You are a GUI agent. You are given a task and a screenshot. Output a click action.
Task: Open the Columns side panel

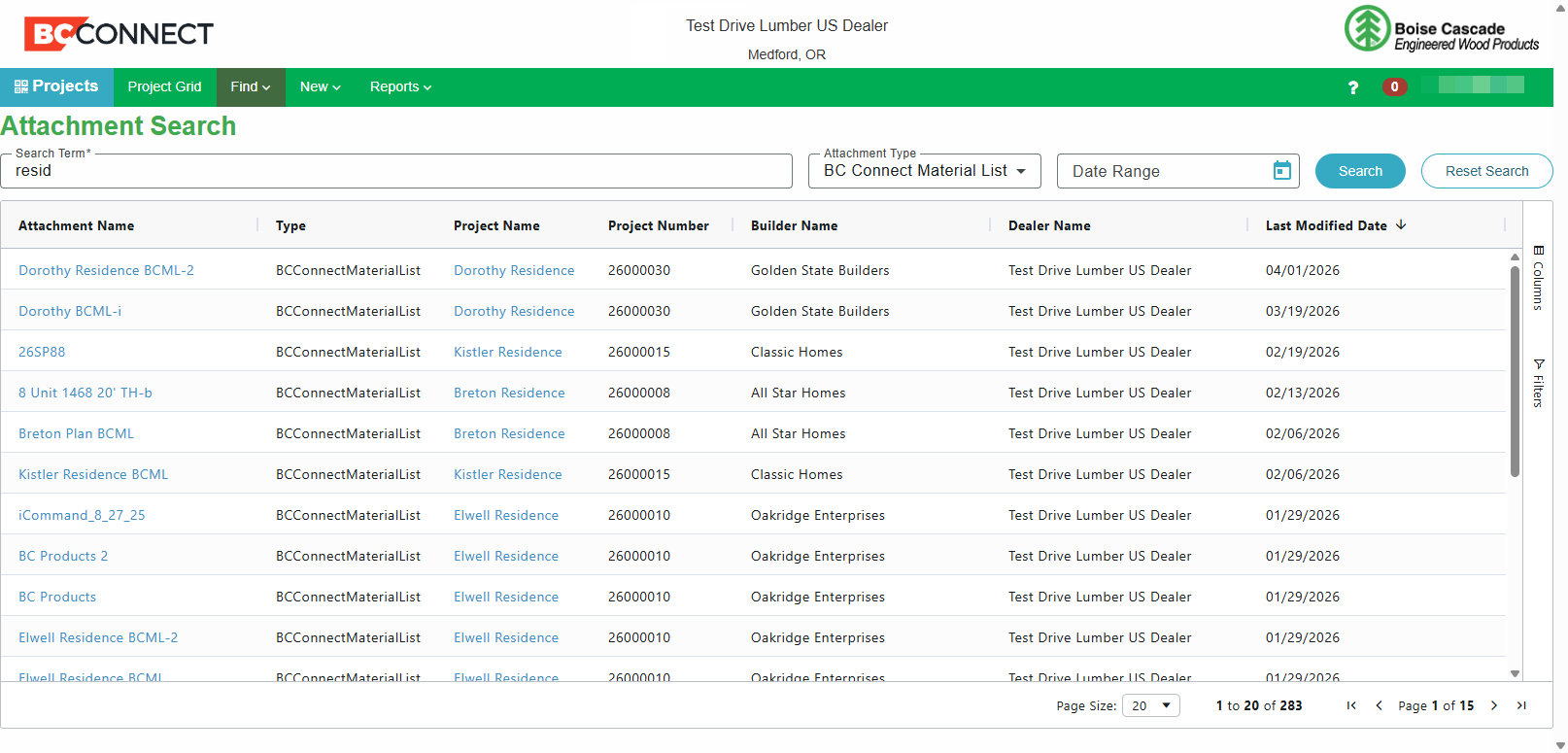tap(1538, 278)
